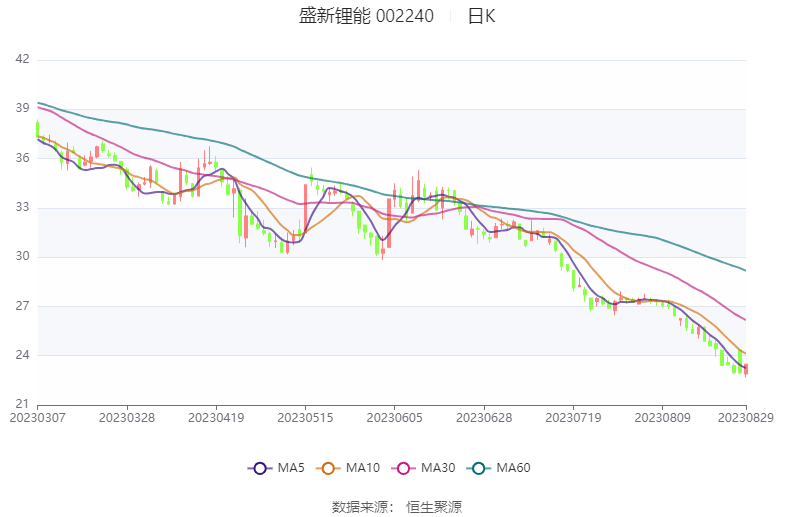Toggle the MA10 legend marker icon
The height and width of the screenshot is (517, 794).
pyautogui.click(x=329, y=468)
